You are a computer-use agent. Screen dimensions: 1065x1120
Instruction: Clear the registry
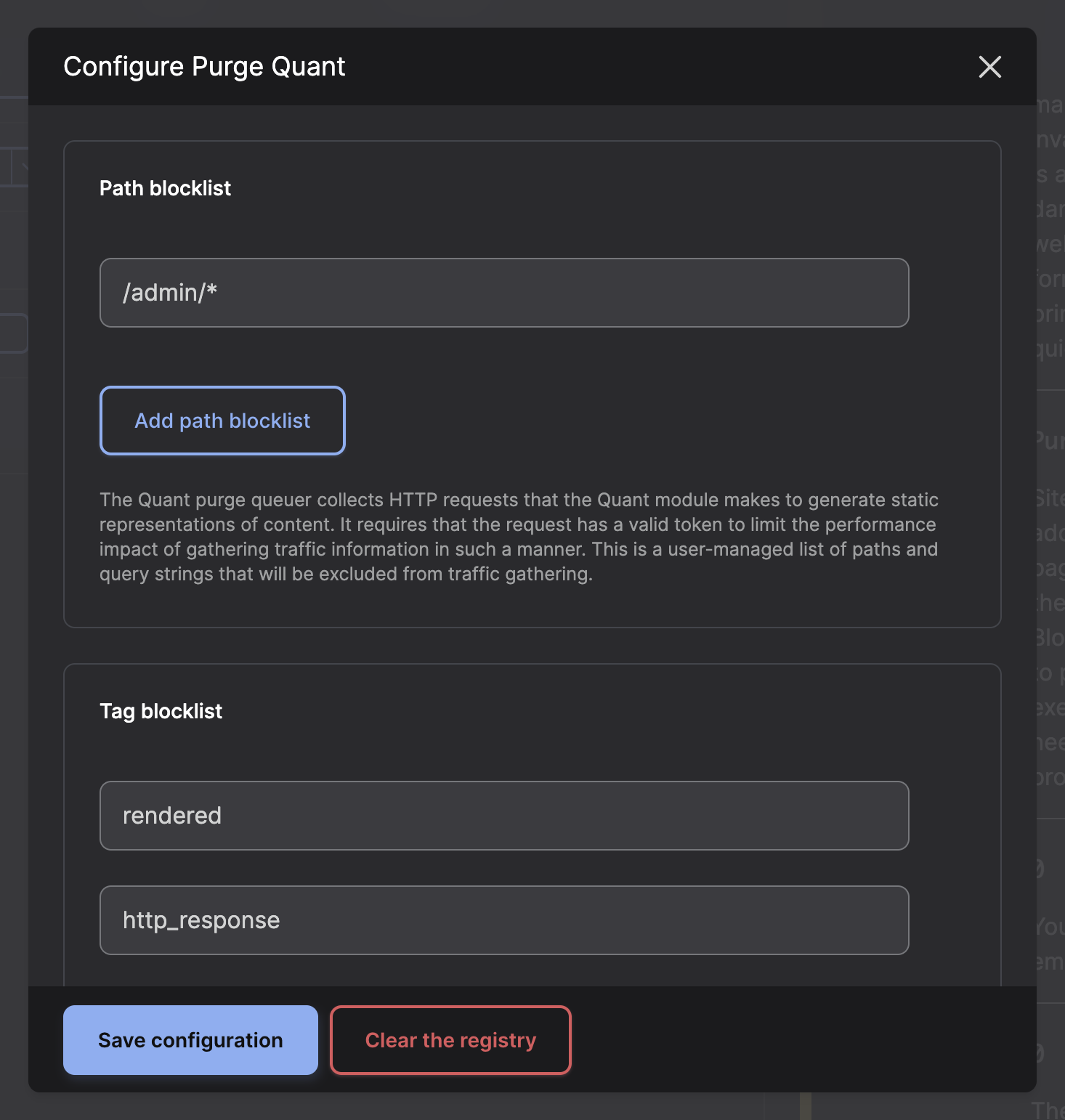pyautogui.click(x=450, y=1040)
